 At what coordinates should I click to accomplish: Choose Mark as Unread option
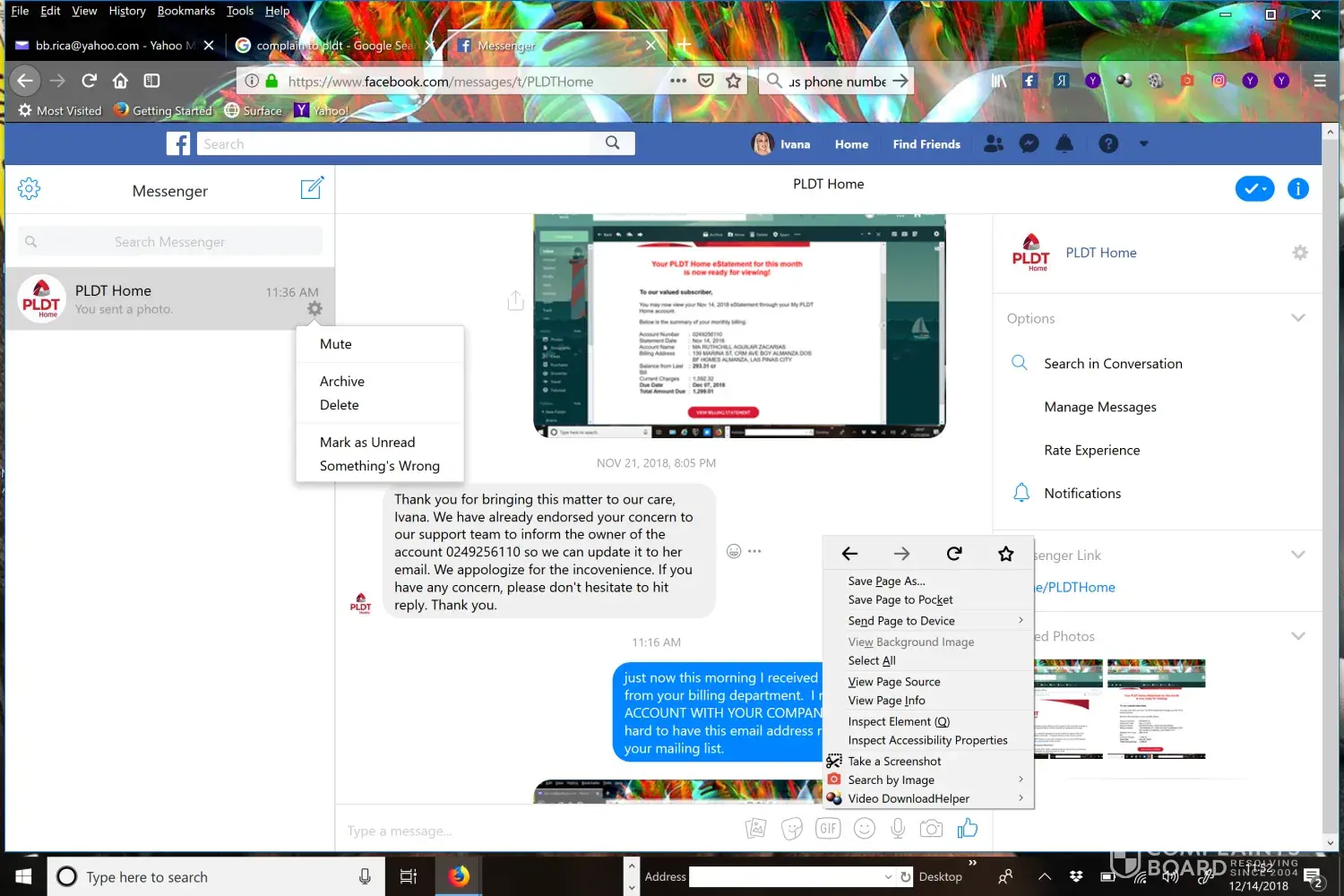[x=367, y=443]
